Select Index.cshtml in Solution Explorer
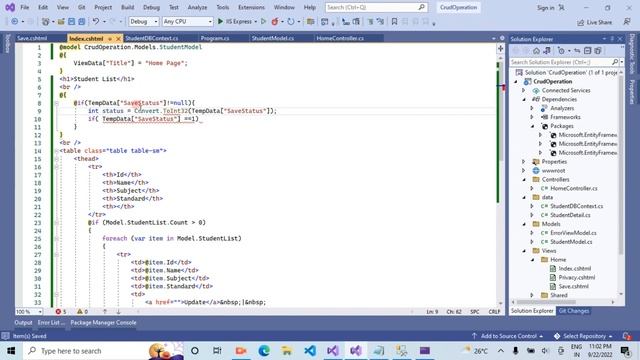 click(575, 269)
